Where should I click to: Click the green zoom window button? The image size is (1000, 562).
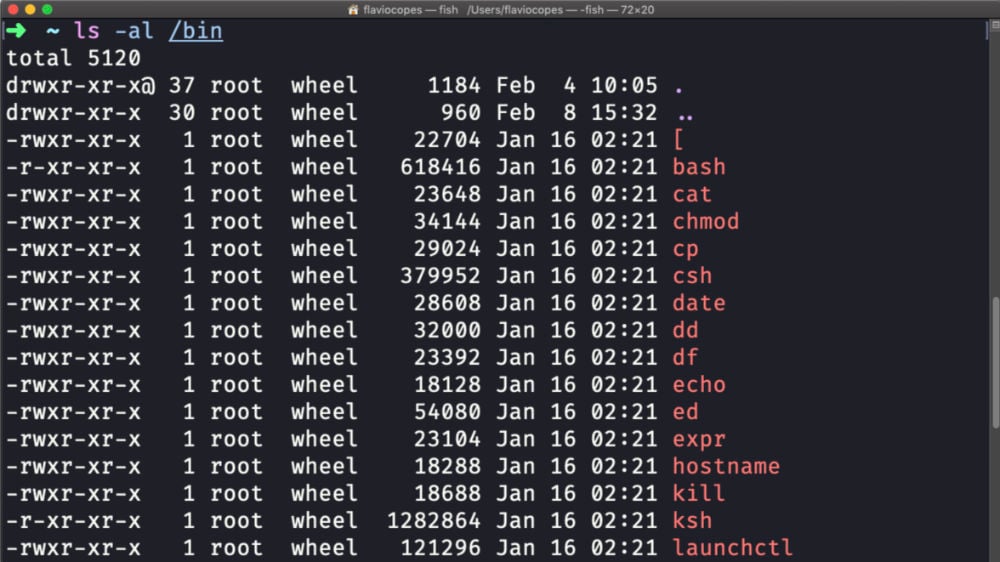click(x=47, y=10)
